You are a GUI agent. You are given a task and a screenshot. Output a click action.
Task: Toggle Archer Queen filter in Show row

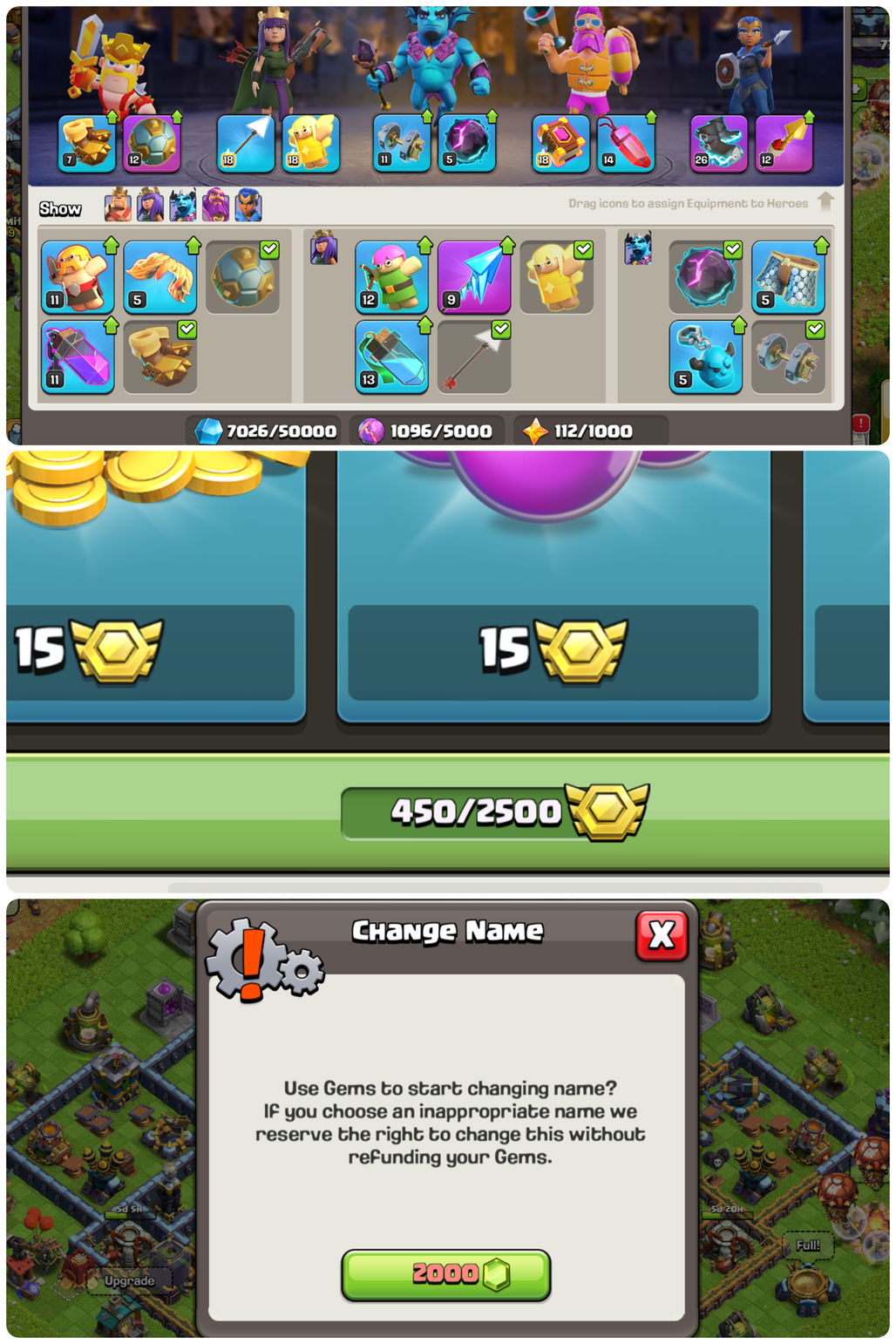pos(150,206)
